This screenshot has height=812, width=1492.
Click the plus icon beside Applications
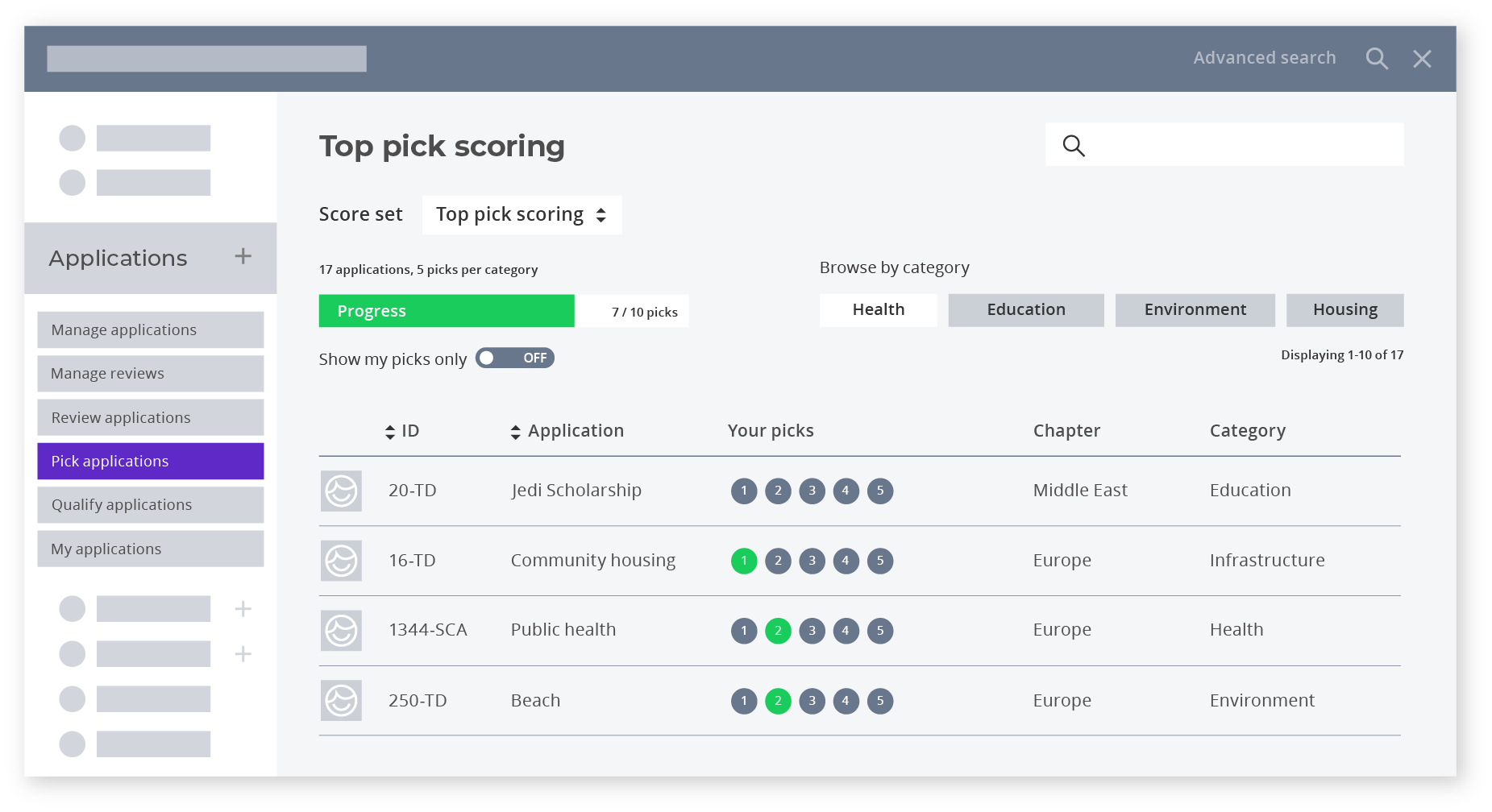243,256
